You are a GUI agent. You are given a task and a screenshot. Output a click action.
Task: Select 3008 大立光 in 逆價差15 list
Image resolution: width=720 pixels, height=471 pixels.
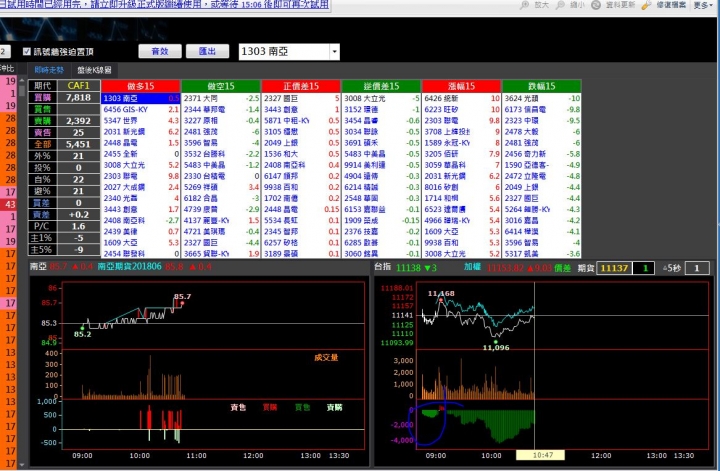point(381,98)
